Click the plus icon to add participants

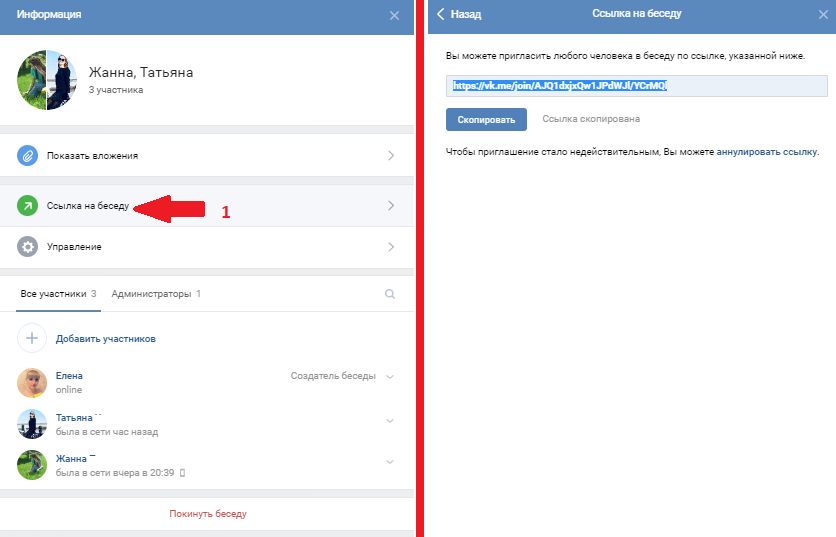coord(32,338)
